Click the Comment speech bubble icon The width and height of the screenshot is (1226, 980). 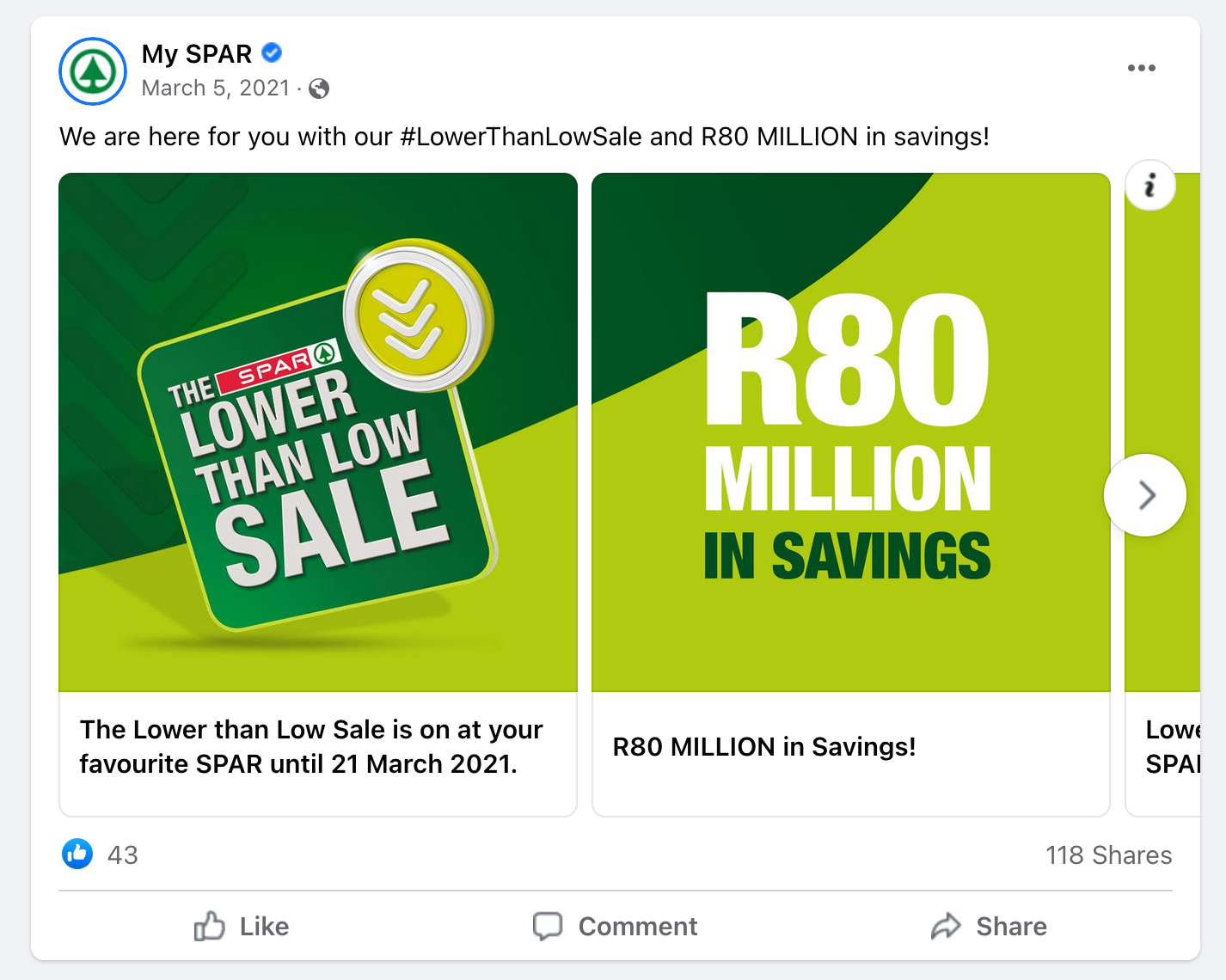[x=548, y=926]
